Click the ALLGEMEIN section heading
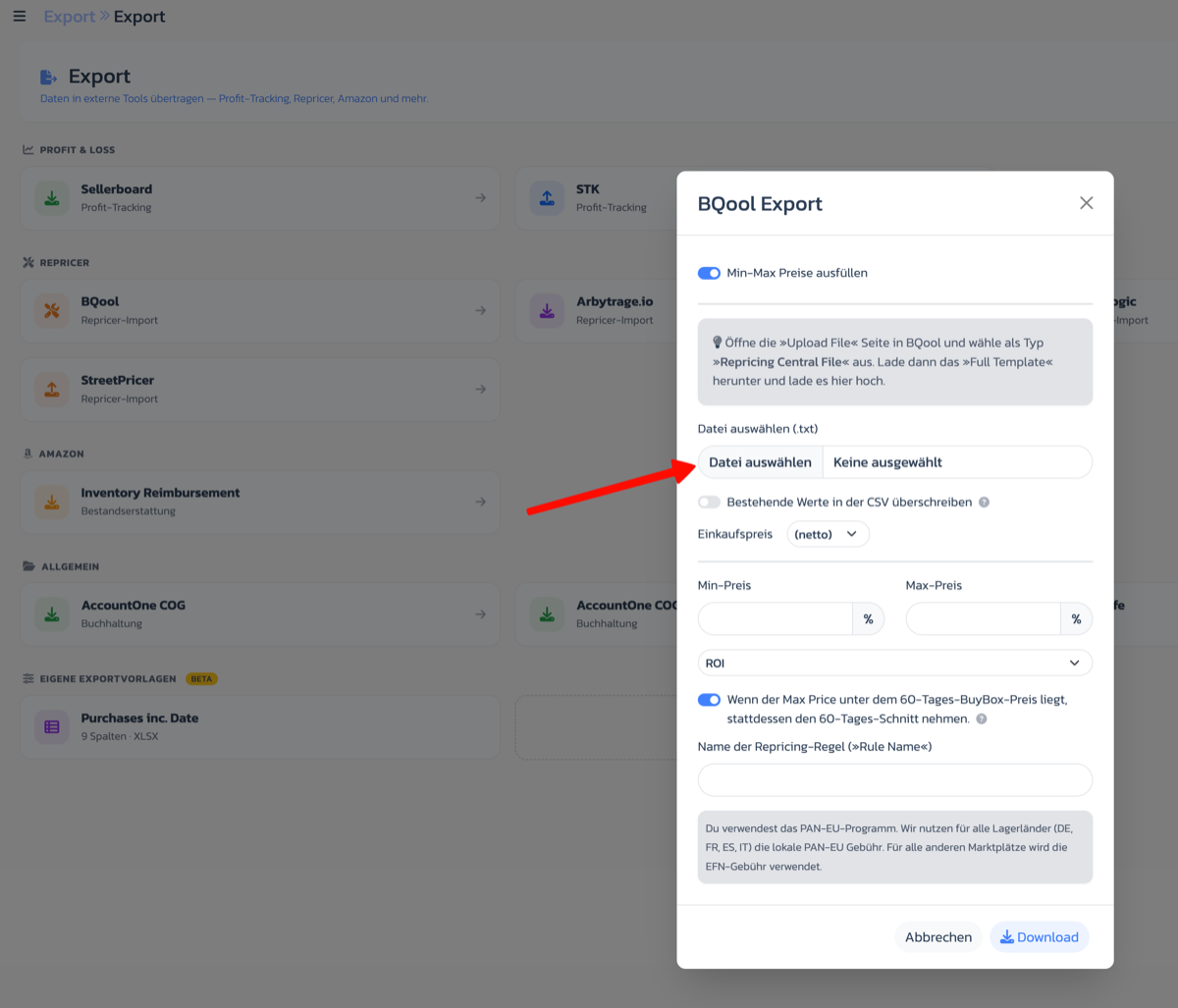The image size is (1178, 1008). point(70,567)
